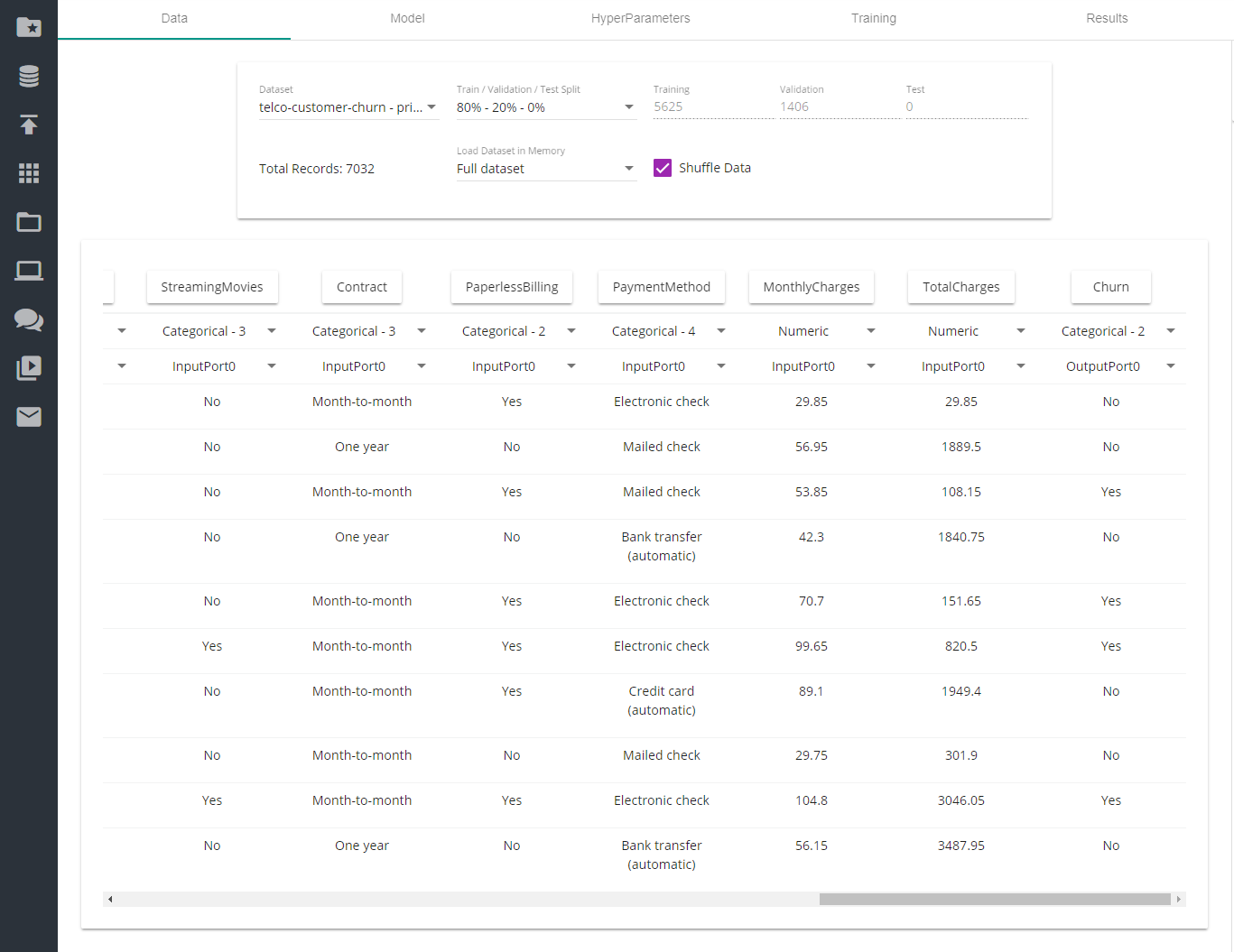Uncheck the Shuffle Data checkbox
This screenshot has width=1234, height=952.
[x=663, y=168]
